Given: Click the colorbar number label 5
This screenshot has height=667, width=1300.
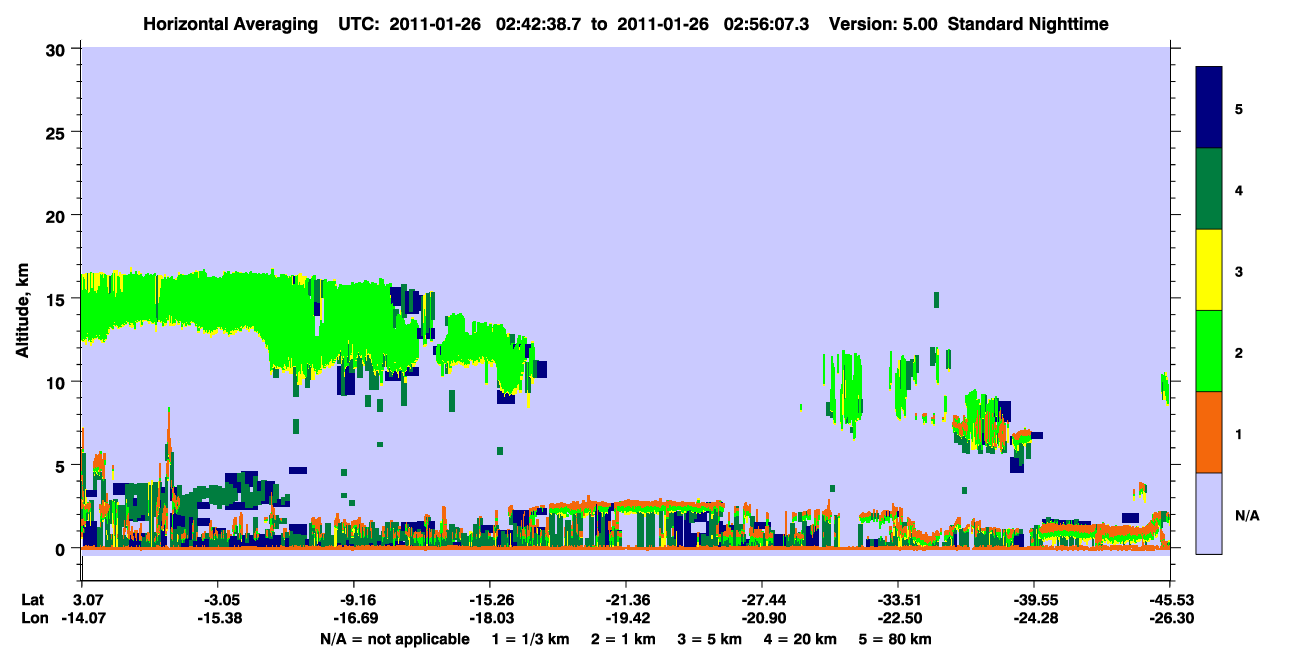Looking at the screenshot, I should 1239,109.
